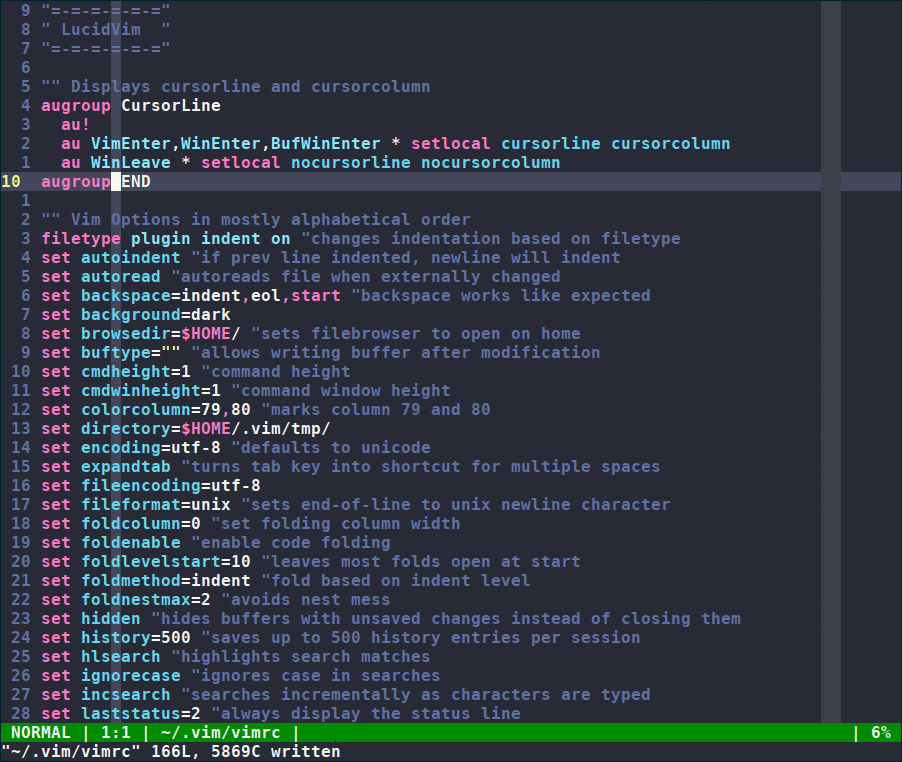
Task: Click the 'set hlsearch' option
Action: coord(101,656)
